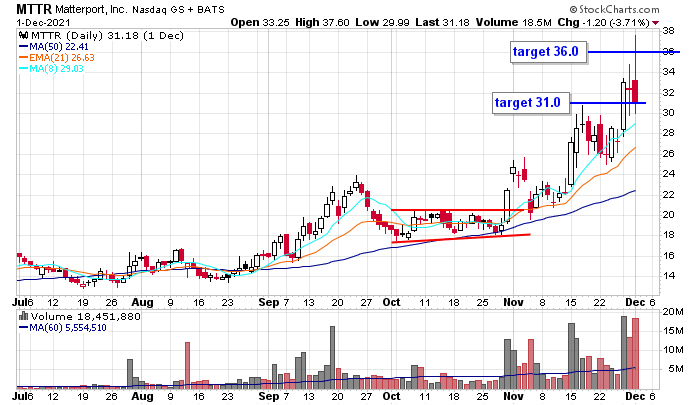Click the 'target 31.0' annotation label
The width and height of the screenshot is (700, 405).
pyautogui.click(x=531, y=103)
